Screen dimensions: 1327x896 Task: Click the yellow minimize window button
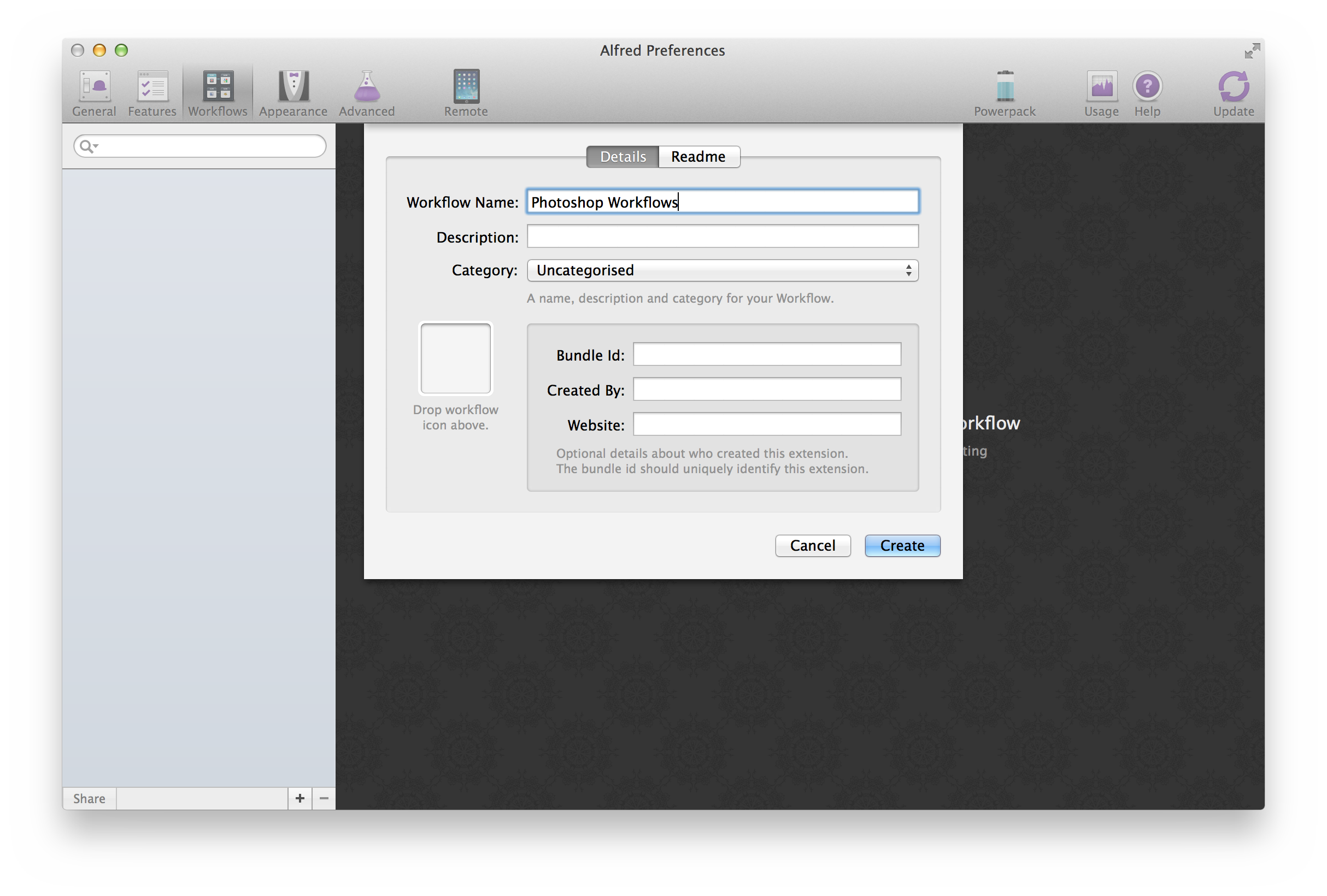99,50
